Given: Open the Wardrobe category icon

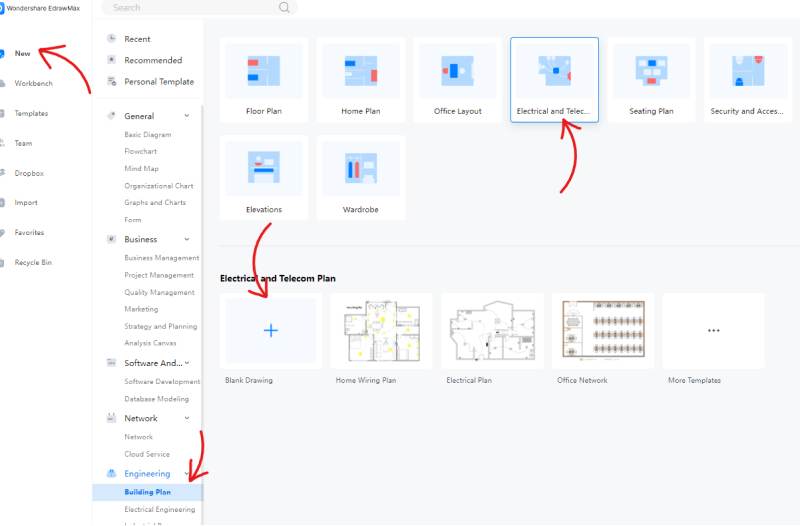Looking at the screenshot, I should coord(361,167).
